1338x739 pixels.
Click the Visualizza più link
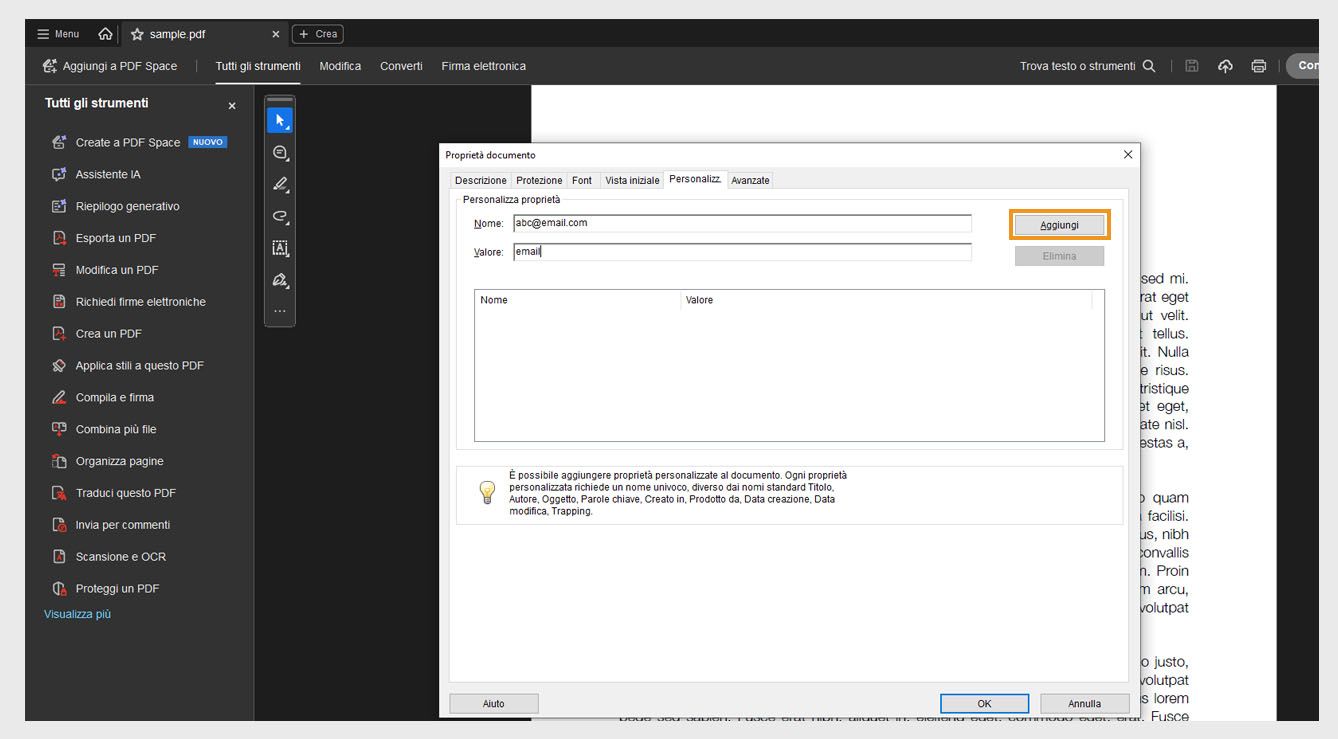click(x=77, y=614)
